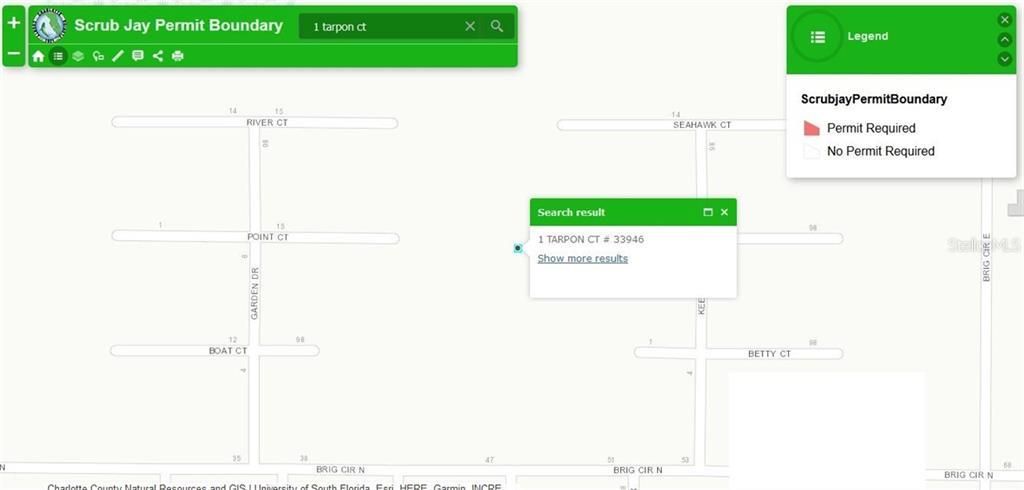Open the Layers stack tool
Image resolution: width=1024 pixels, height=490 pixels.
(78, 56)
